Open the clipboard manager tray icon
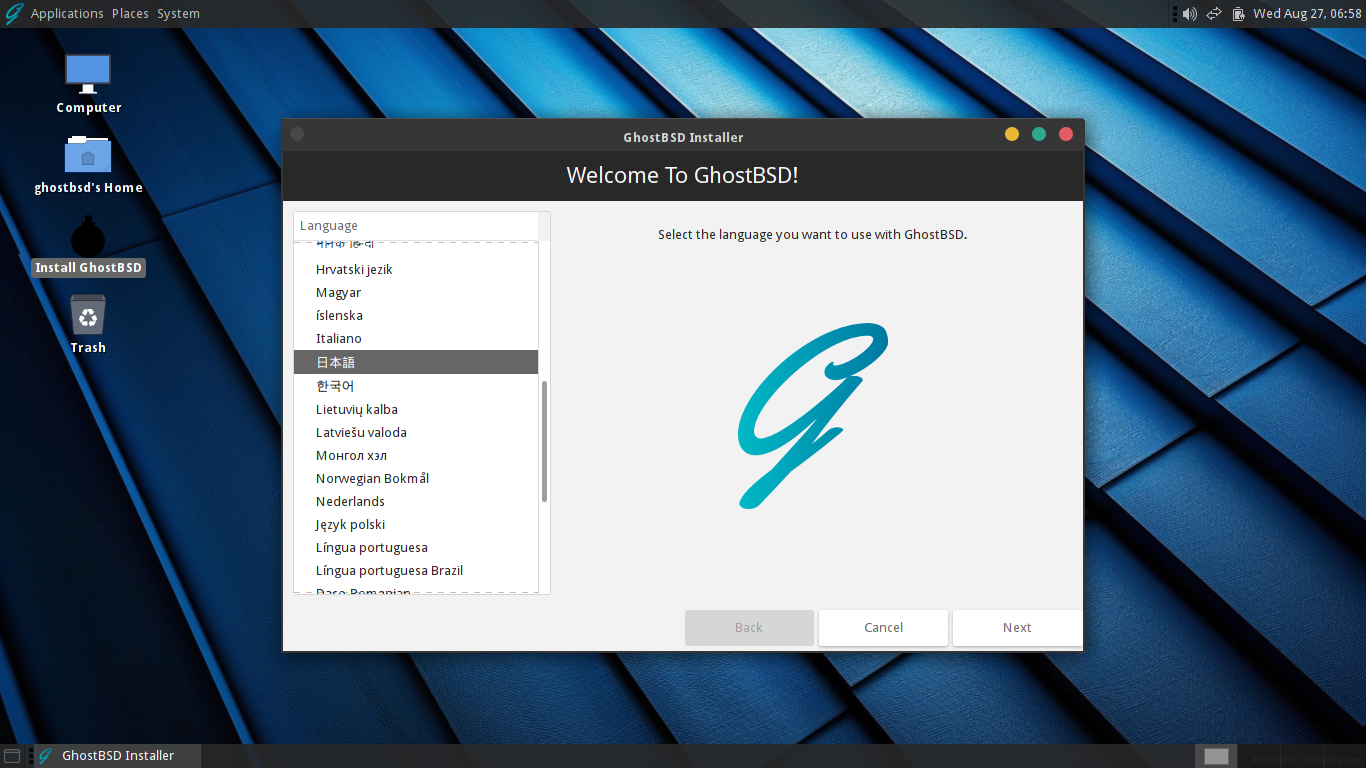The image size is (1366, 768). pyautogui.click(x=1239, y=13)
